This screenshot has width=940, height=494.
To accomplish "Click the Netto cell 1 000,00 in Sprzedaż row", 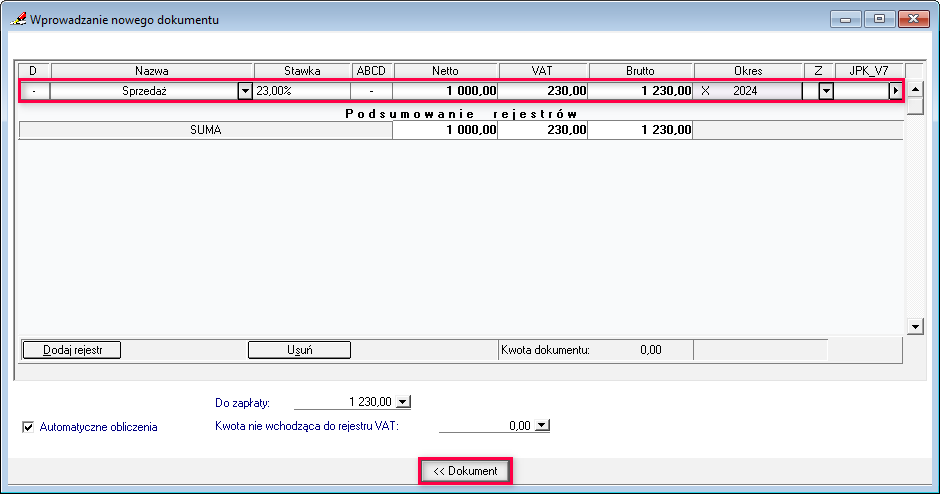I will coord(445,91).
